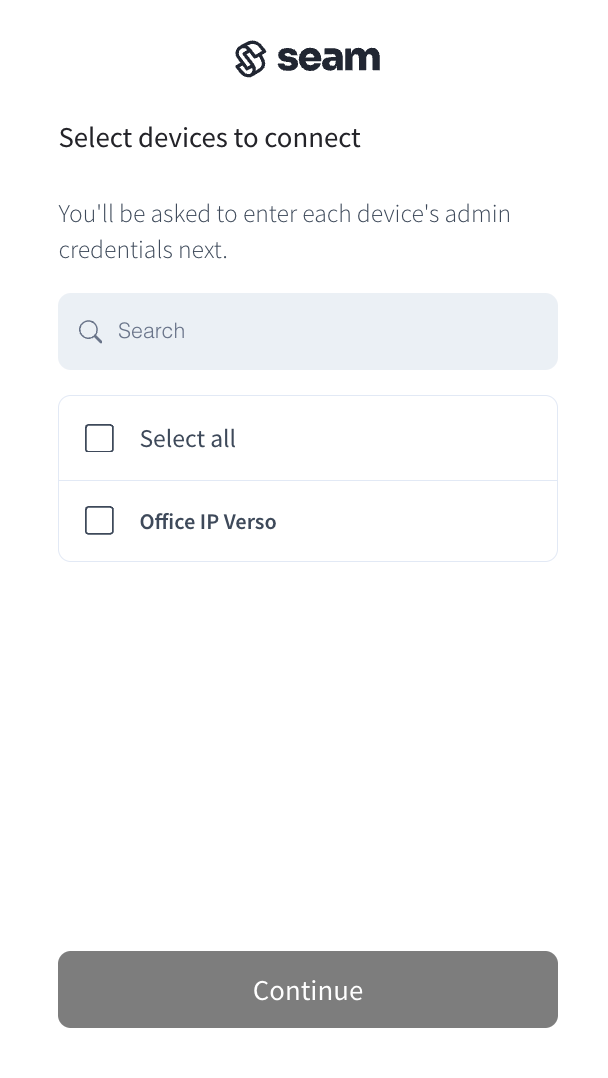The image size is (608, 1078).
Task: Click the first line of the description paragraph
Action: tap(284, 214)
